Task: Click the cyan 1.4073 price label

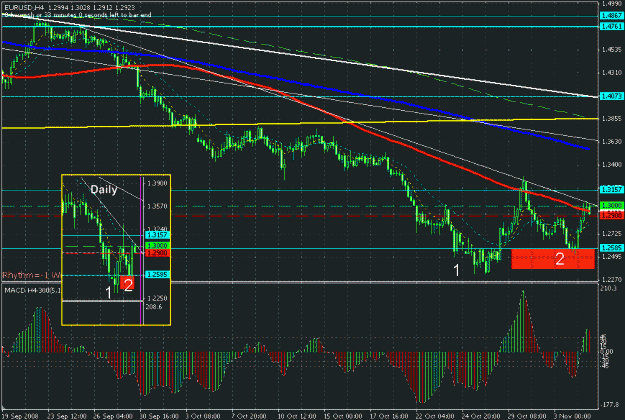Action: [611, 96]
